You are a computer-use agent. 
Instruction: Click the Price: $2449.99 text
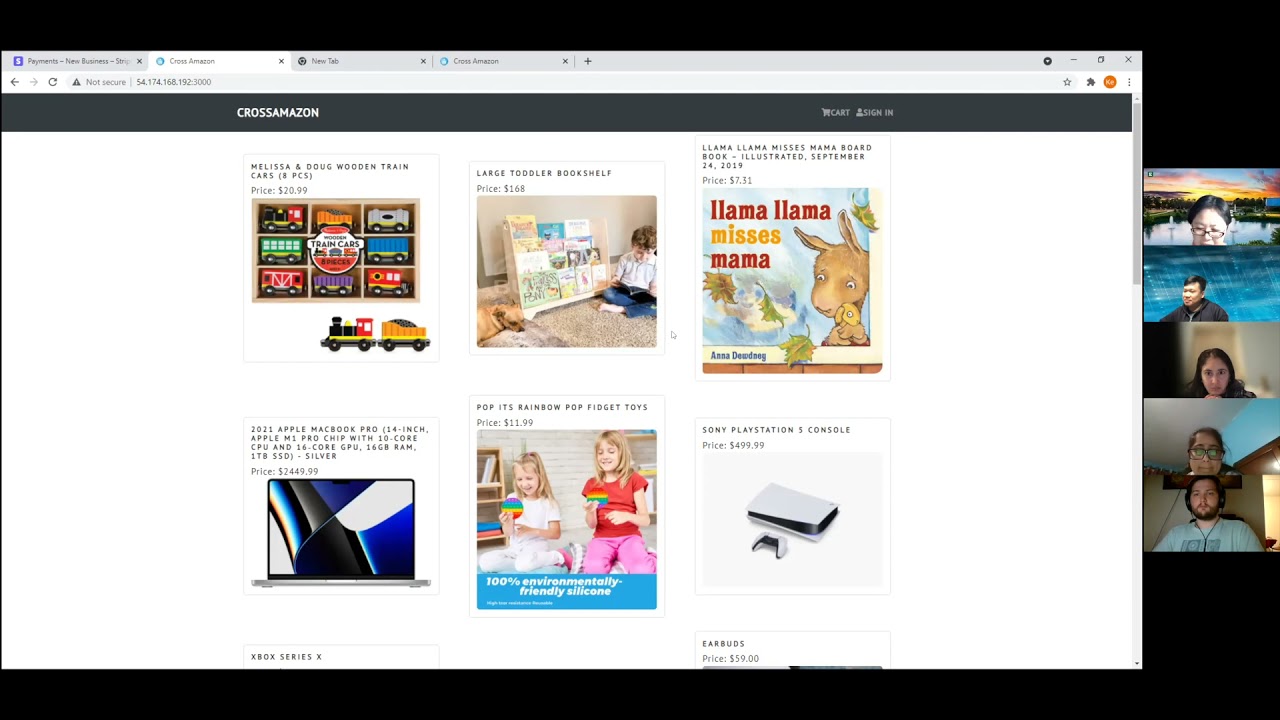click(285, 472)
